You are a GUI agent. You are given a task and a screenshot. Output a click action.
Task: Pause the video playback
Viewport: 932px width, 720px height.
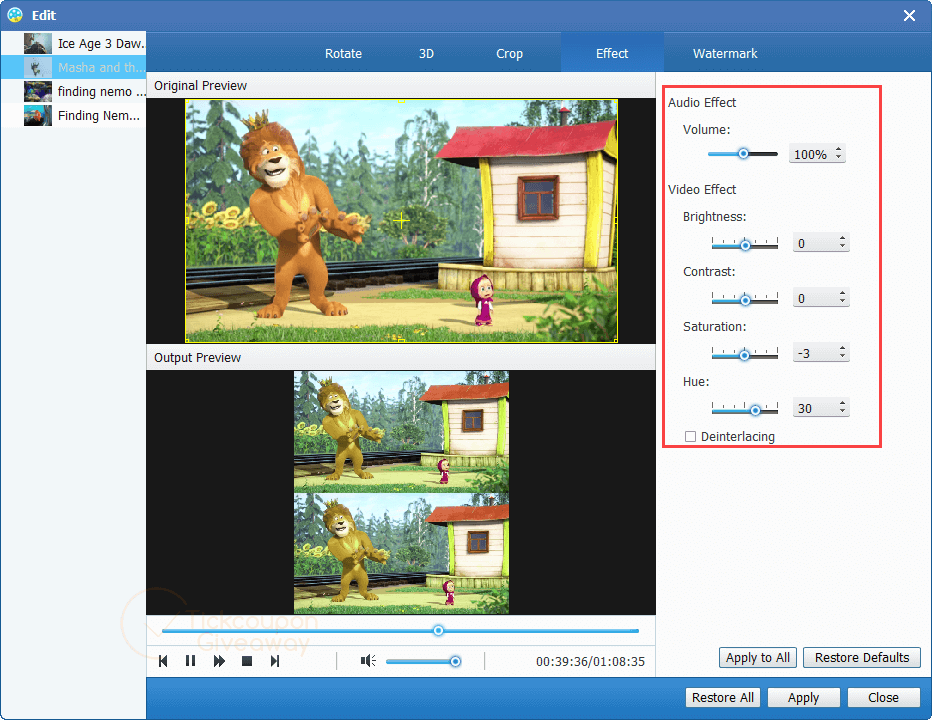(190, 661)
